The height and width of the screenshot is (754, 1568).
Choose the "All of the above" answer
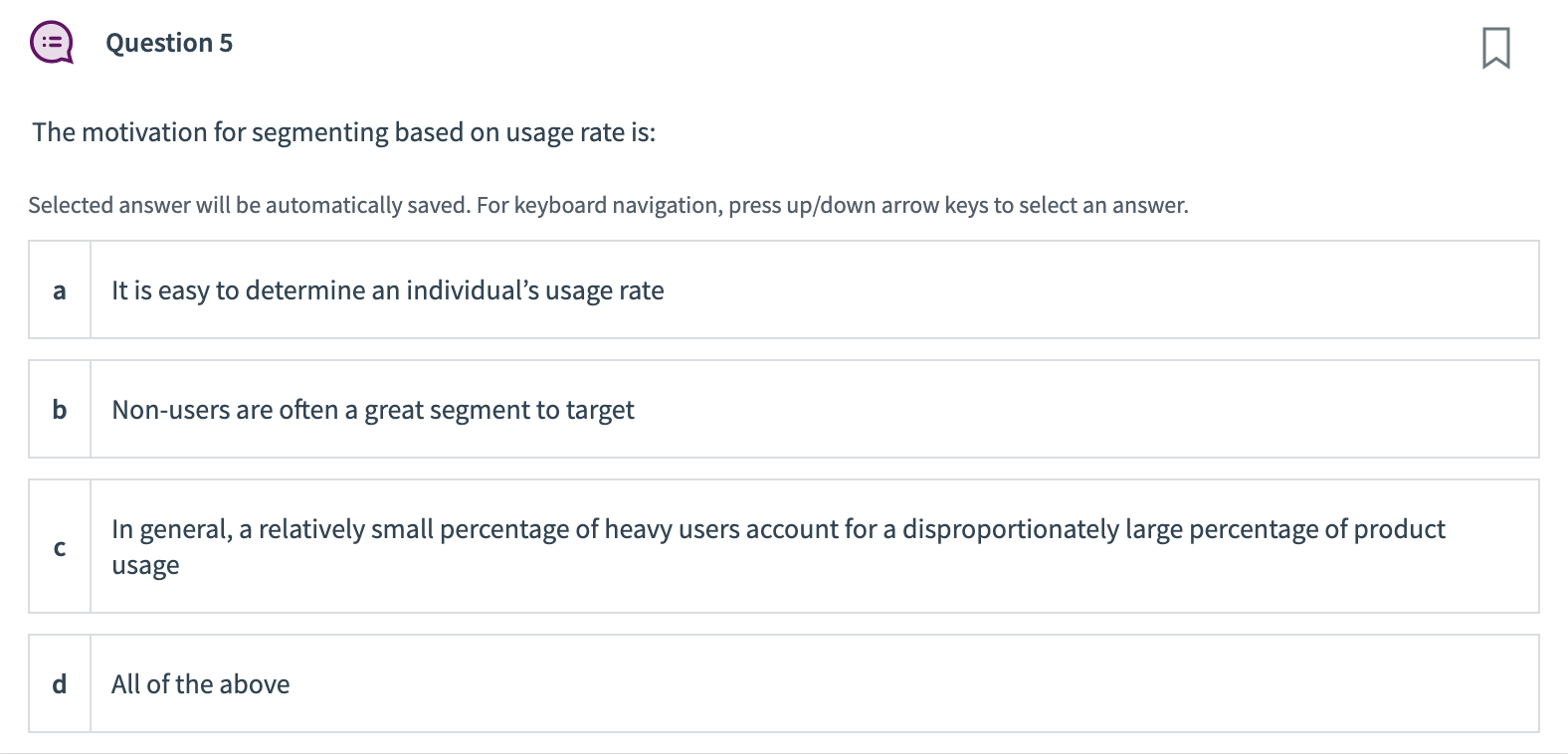coord(200,684)
